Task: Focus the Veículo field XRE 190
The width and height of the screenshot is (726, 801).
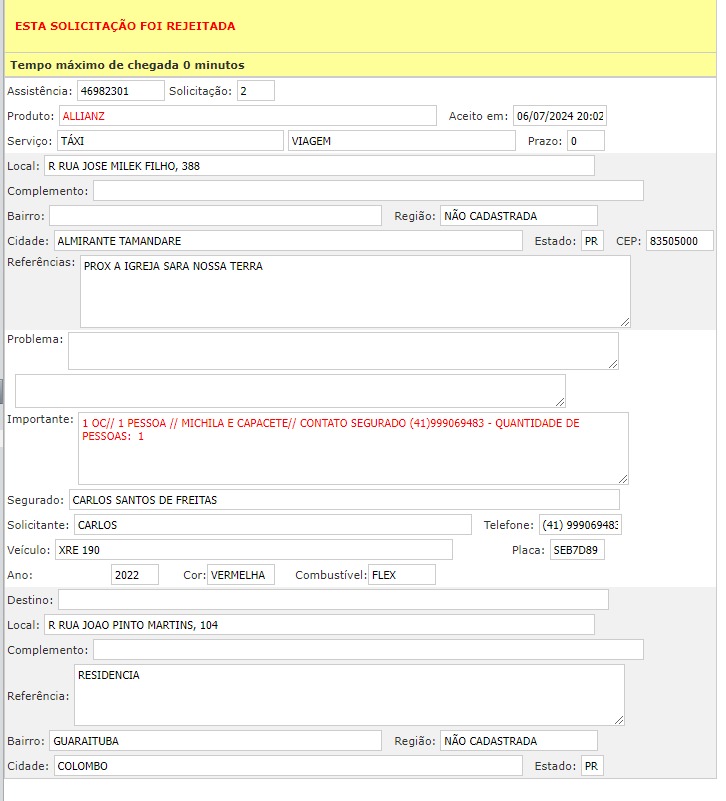Action: point(253,550)
